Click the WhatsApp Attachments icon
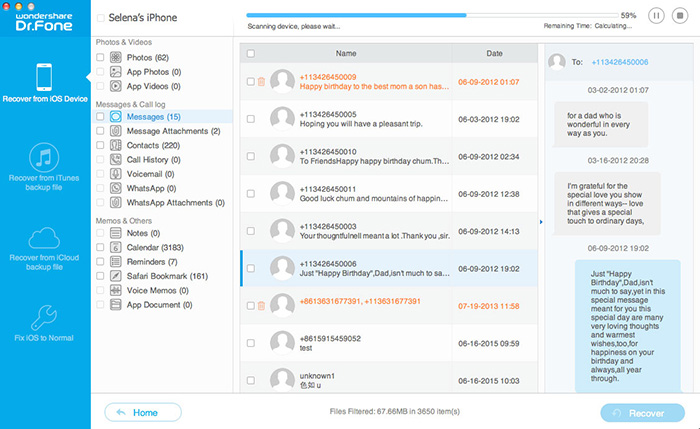This screenshot has width=700, height=429. [x=116, y=202]
